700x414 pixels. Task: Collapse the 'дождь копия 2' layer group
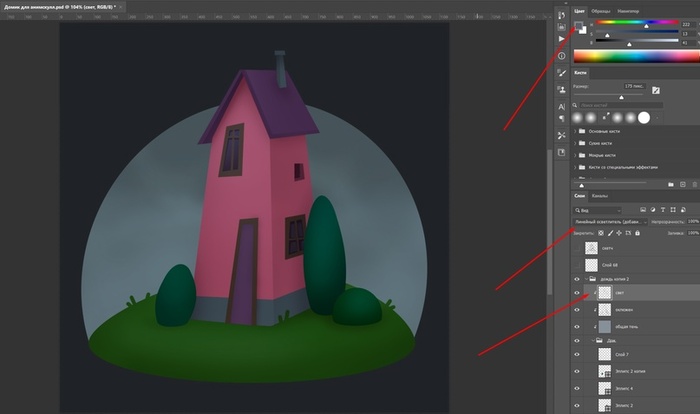[588, 279]
